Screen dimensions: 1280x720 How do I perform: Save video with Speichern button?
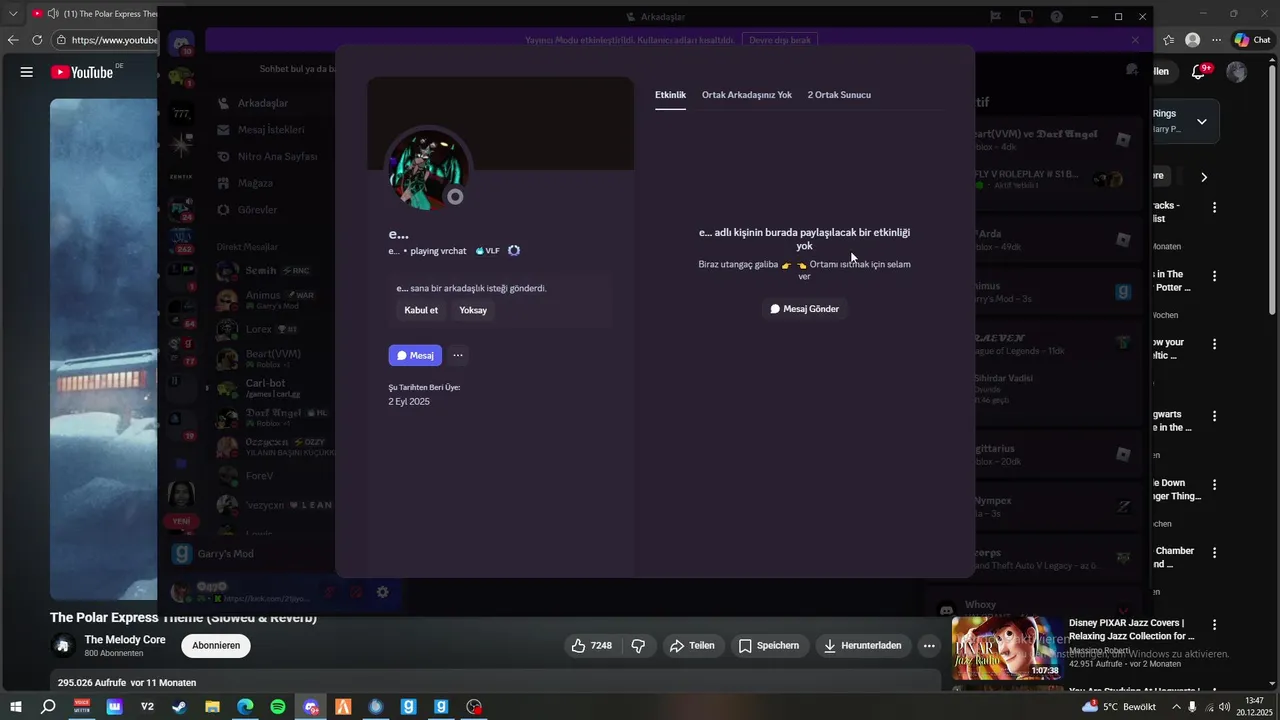[x=768, y=646]
